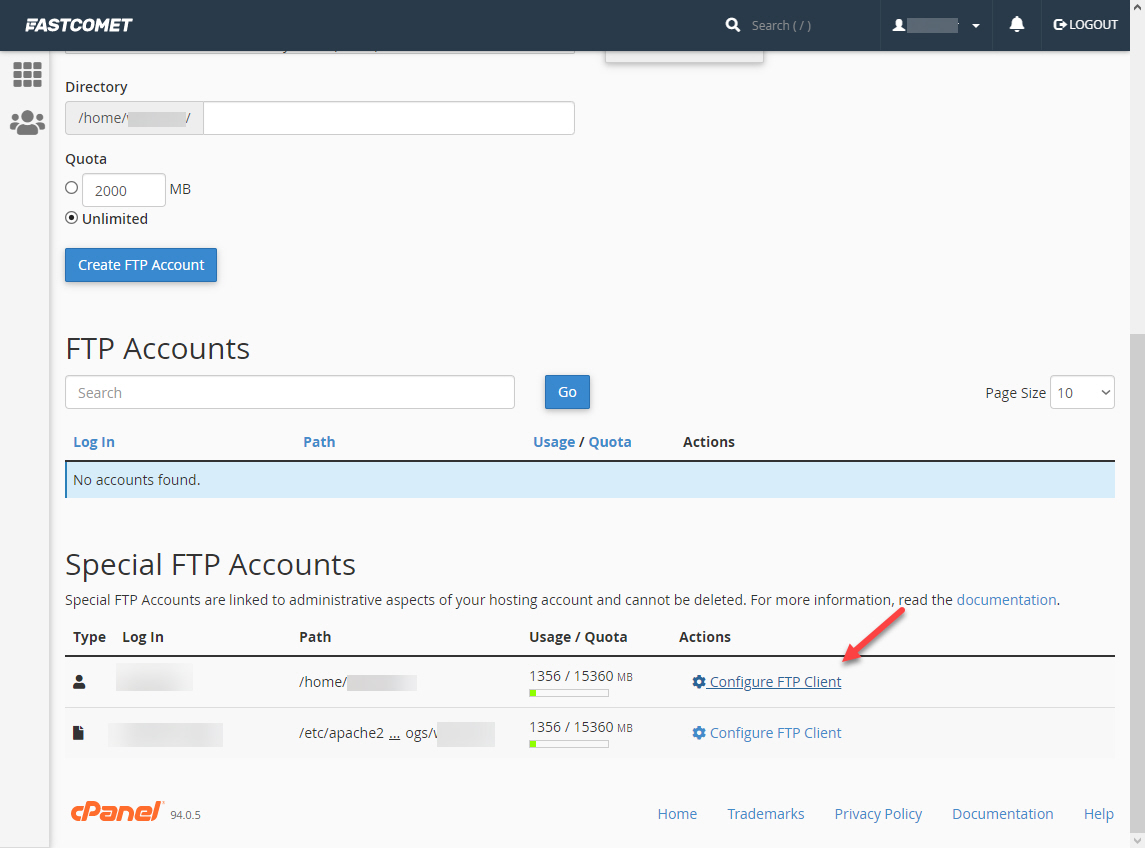Click Create FTP Account button
The height and width of the screenshot is (848, 1145).
click(x=141, y=264)
